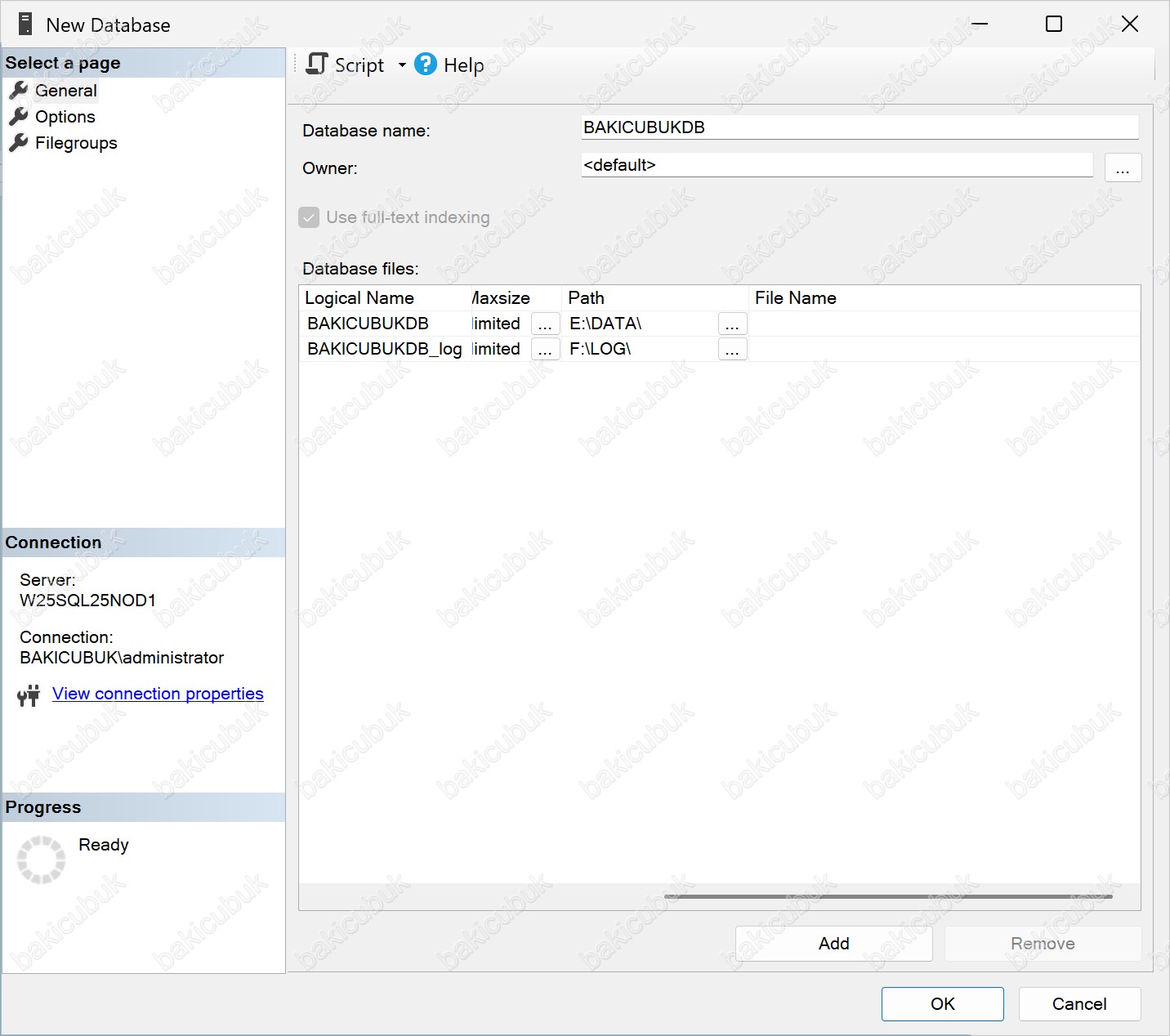Open View connection properties link
The image size is (1170, 1036).
coord(158,694)
